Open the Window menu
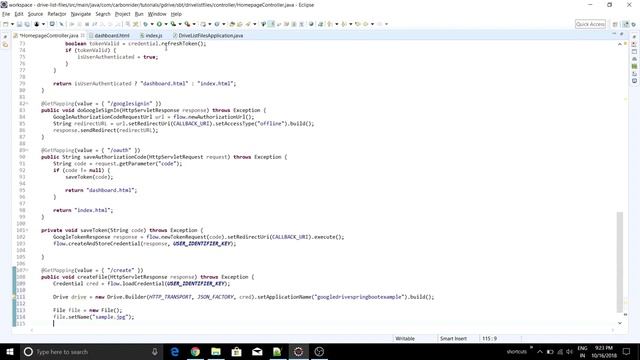This screenshot has width=640, height=360. click(x=157, y=14)
